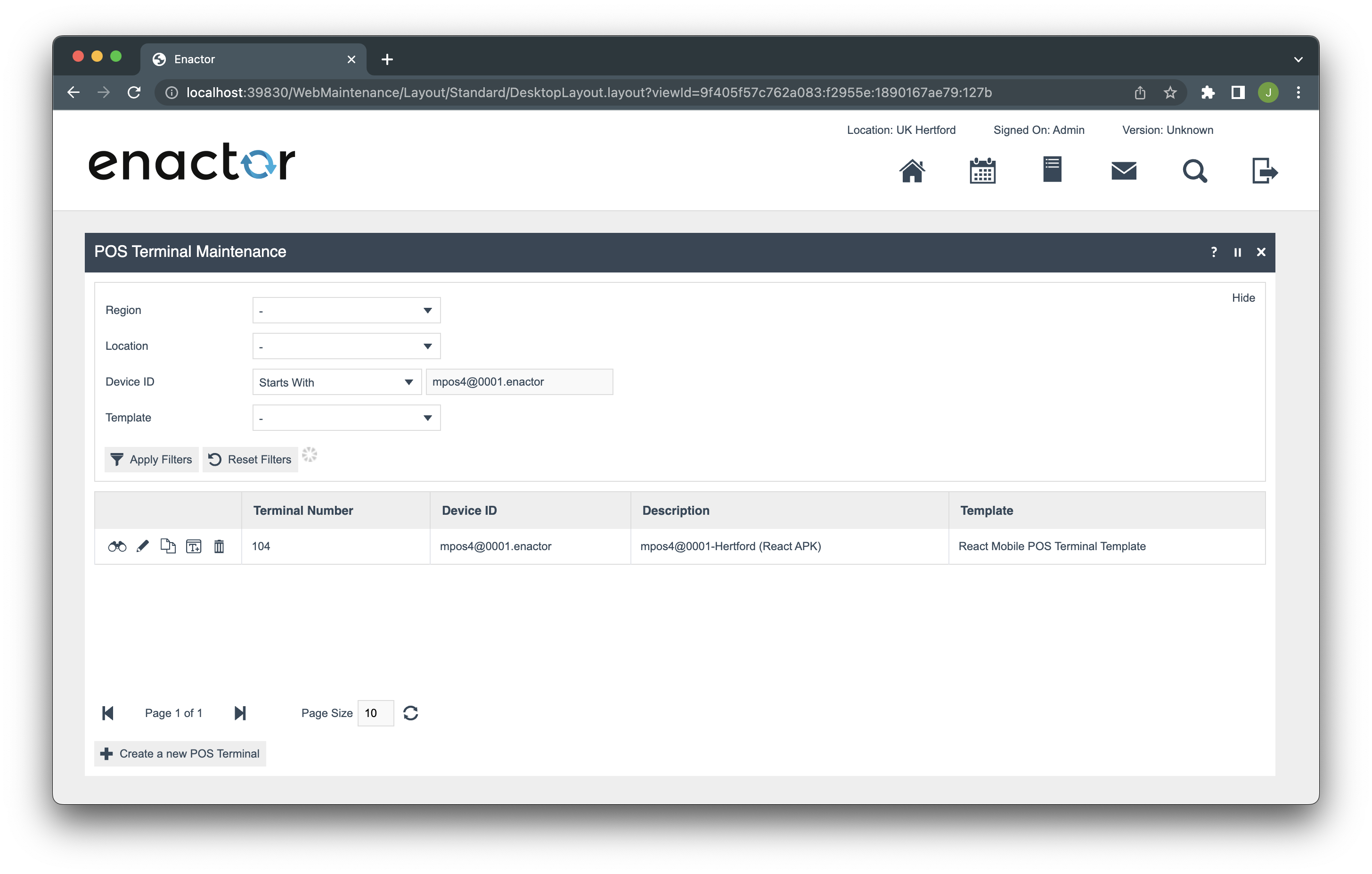The width and height of the screenshot is (1372, 874).
Task: Delete terminal 104 with trash icon
Action: click(219, 546)
